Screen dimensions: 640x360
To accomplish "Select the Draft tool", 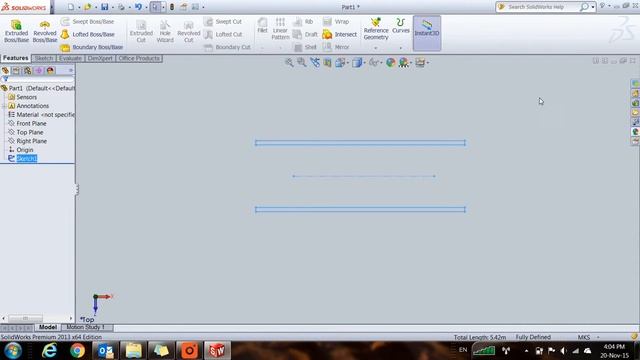I will click(x=305, y=34).
